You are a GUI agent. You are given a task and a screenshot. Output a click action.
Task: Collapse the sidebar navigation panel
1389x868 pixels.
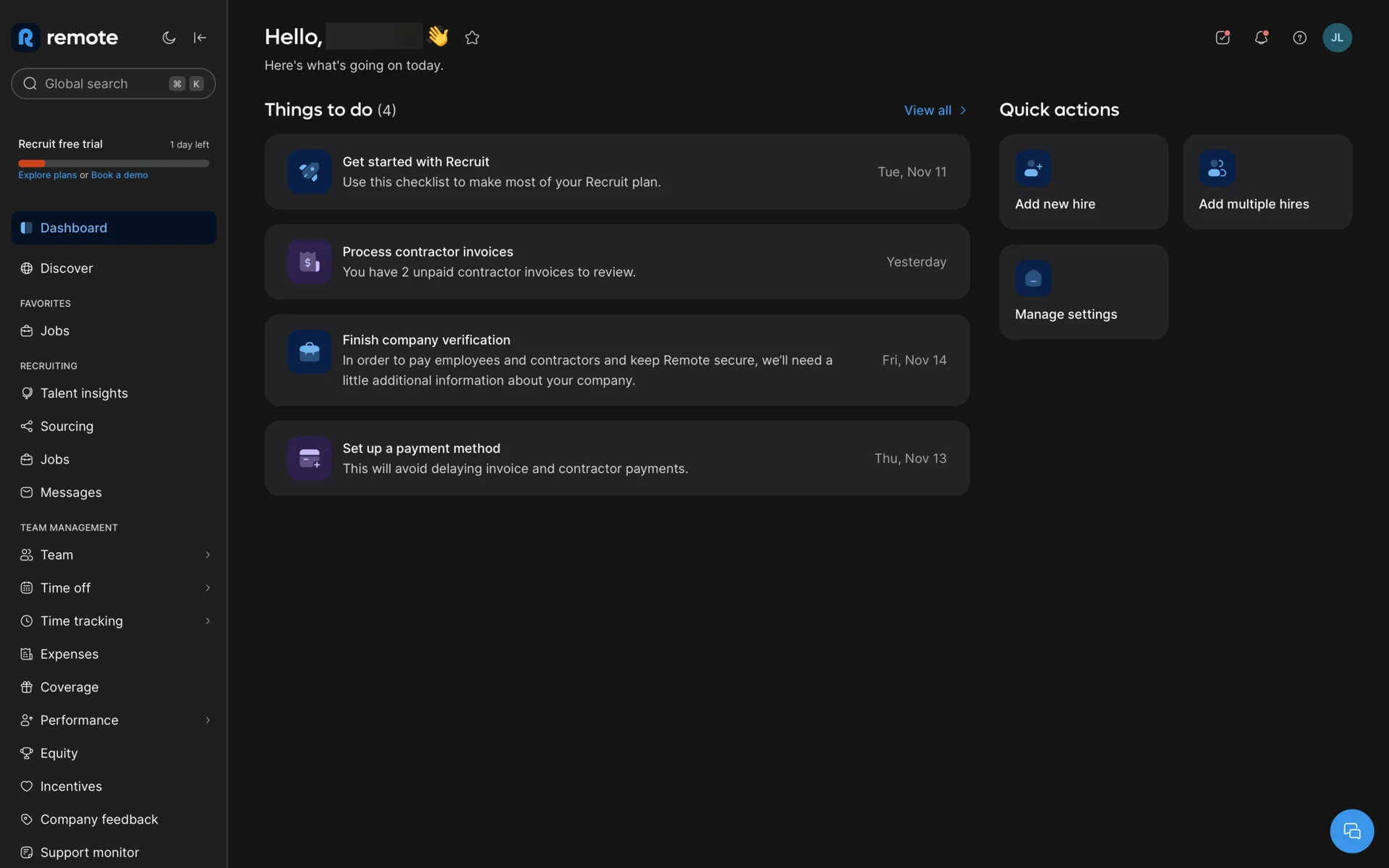(200, 38)
